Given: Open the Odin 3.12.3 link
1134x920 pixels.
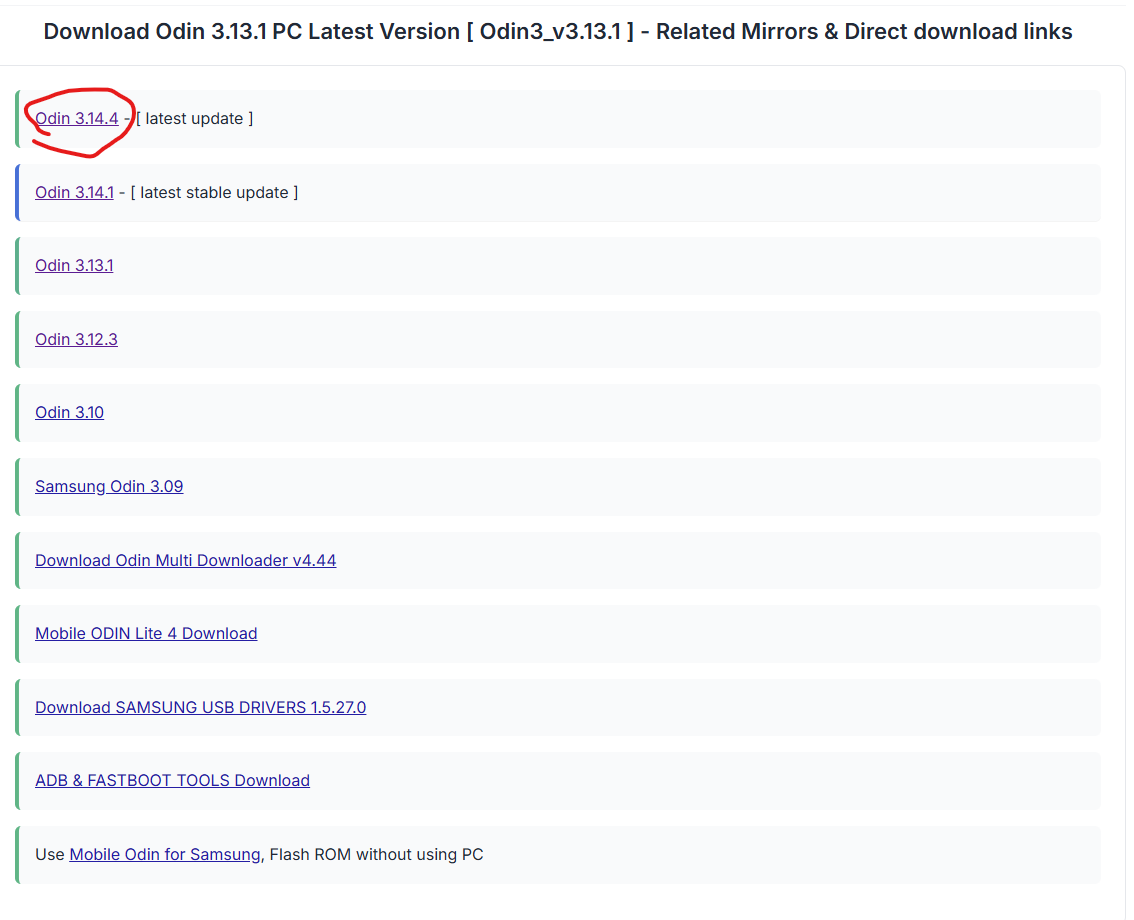Looking at the screenshot, I should click(76, 339).
